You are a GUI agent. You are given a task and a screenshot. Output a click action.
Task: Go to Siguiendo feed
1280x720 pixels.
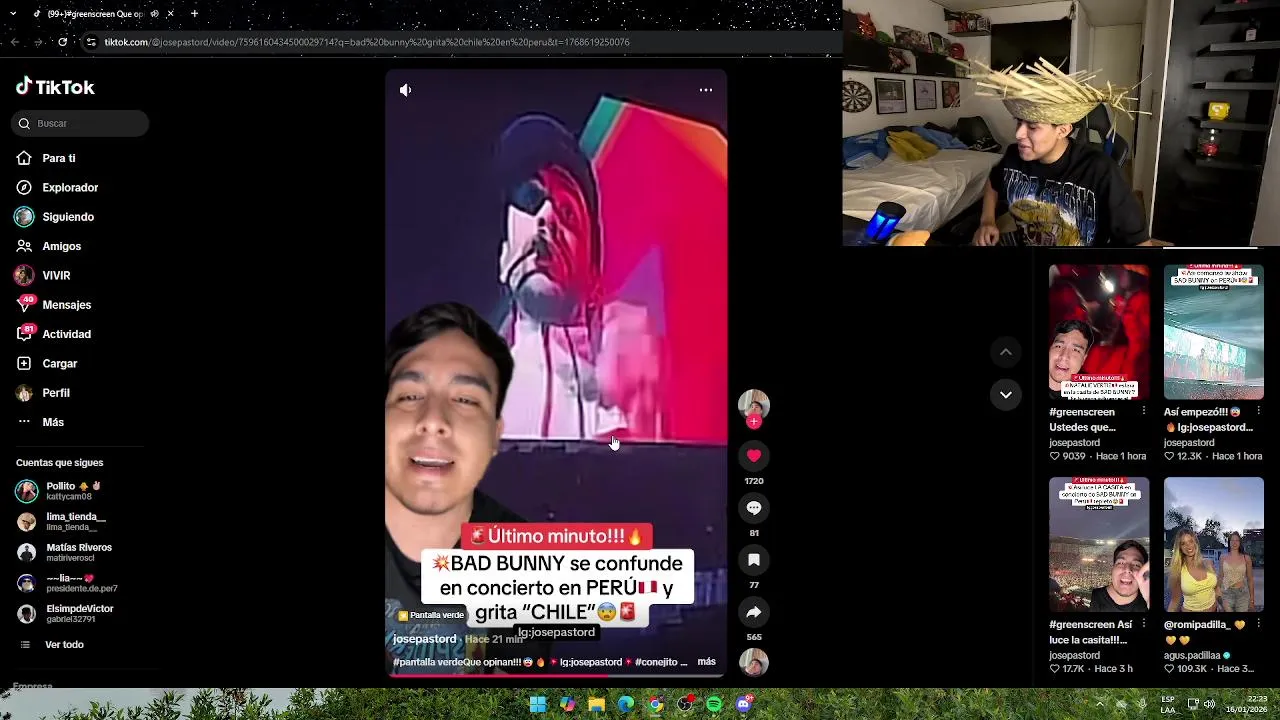pyautogui.click(x=55, y=217)
